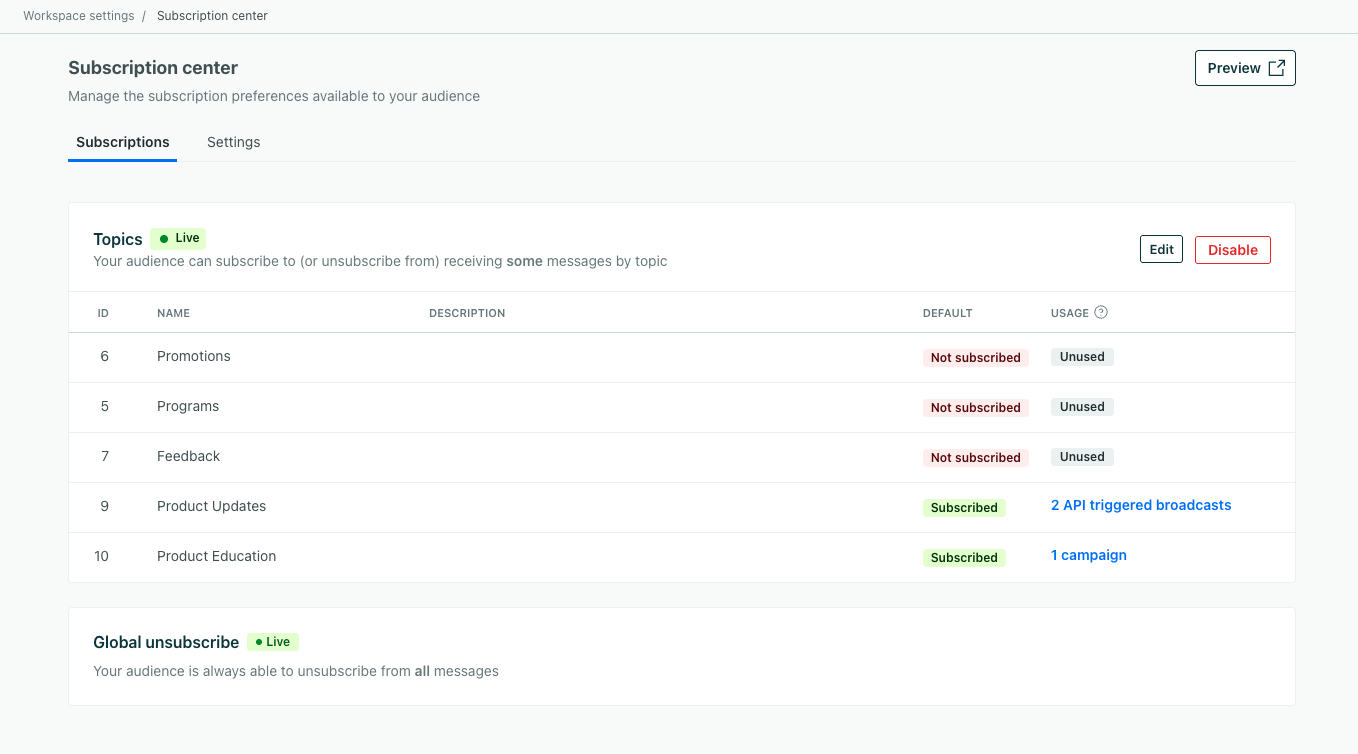
Task: Click the ID column header
Action: click(x=103, y=312)
